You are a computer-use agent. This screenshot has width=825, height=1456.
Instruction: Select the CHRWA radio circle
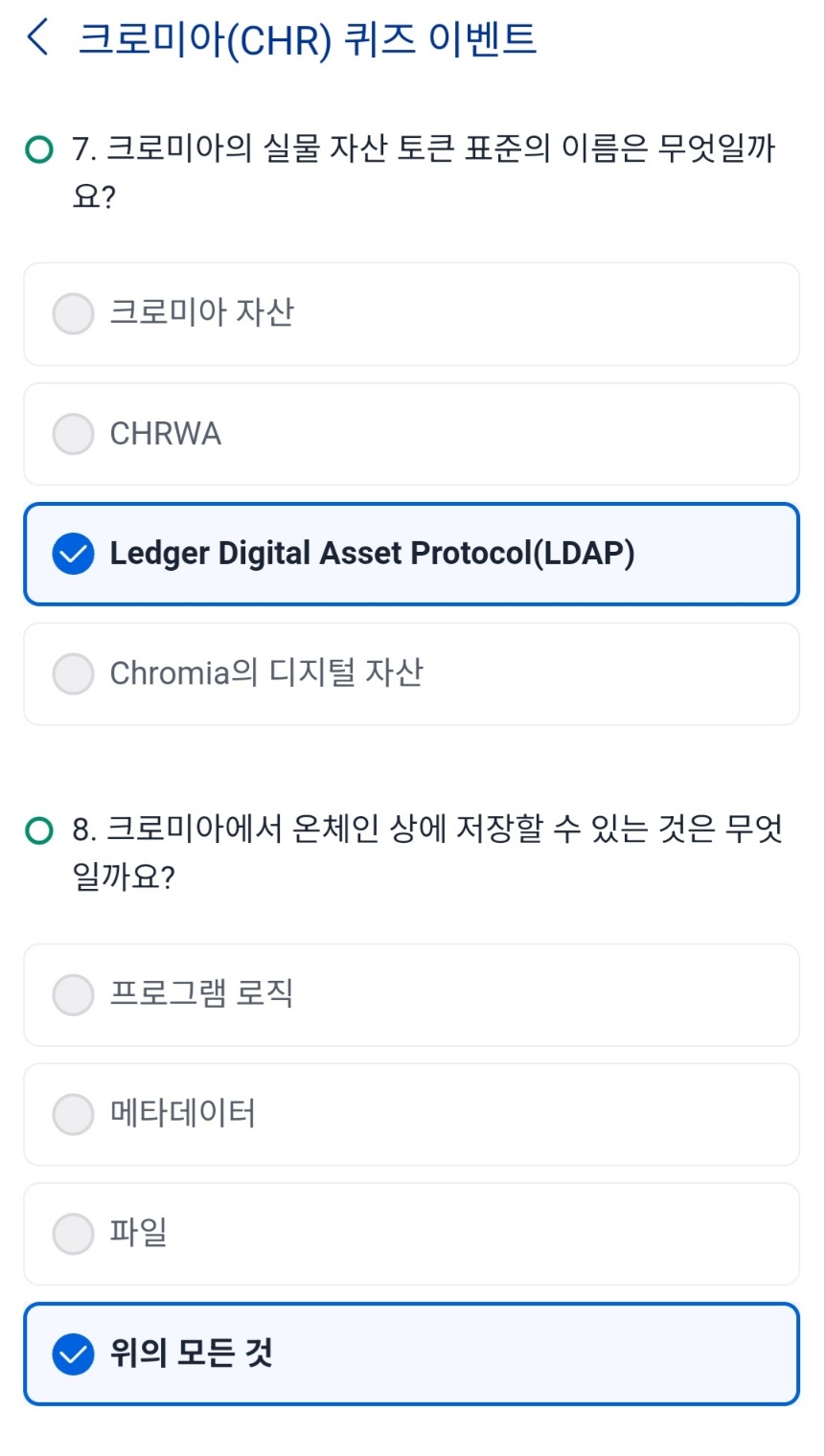(74, 434)
